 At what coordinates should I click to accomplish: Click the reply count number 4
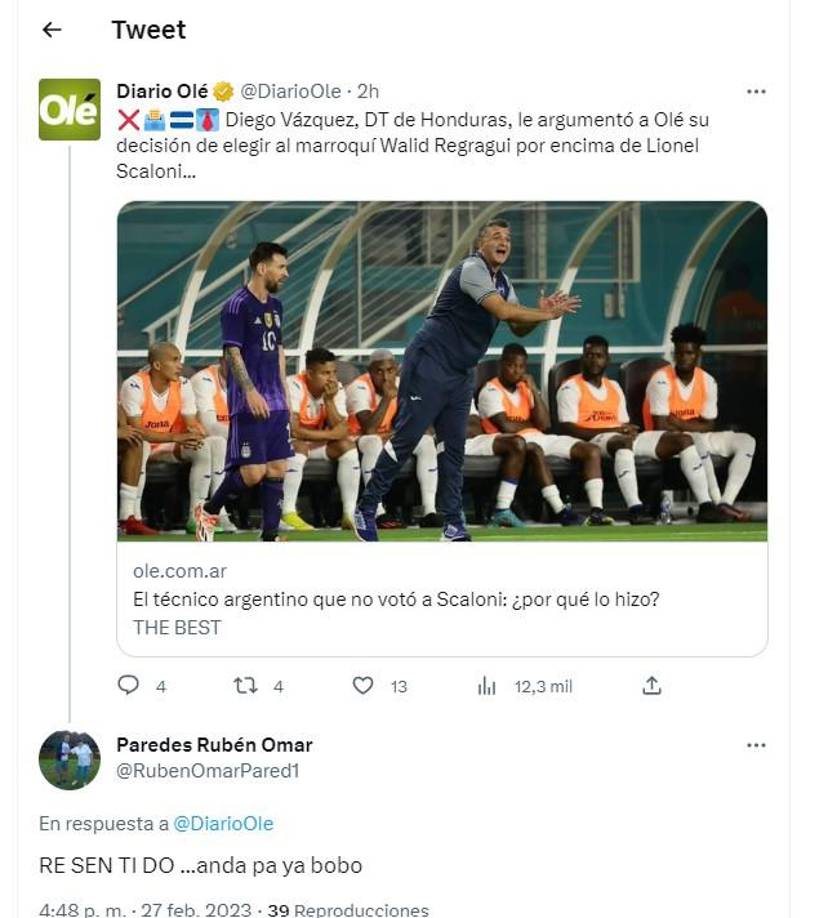click(x=155, y=684)
